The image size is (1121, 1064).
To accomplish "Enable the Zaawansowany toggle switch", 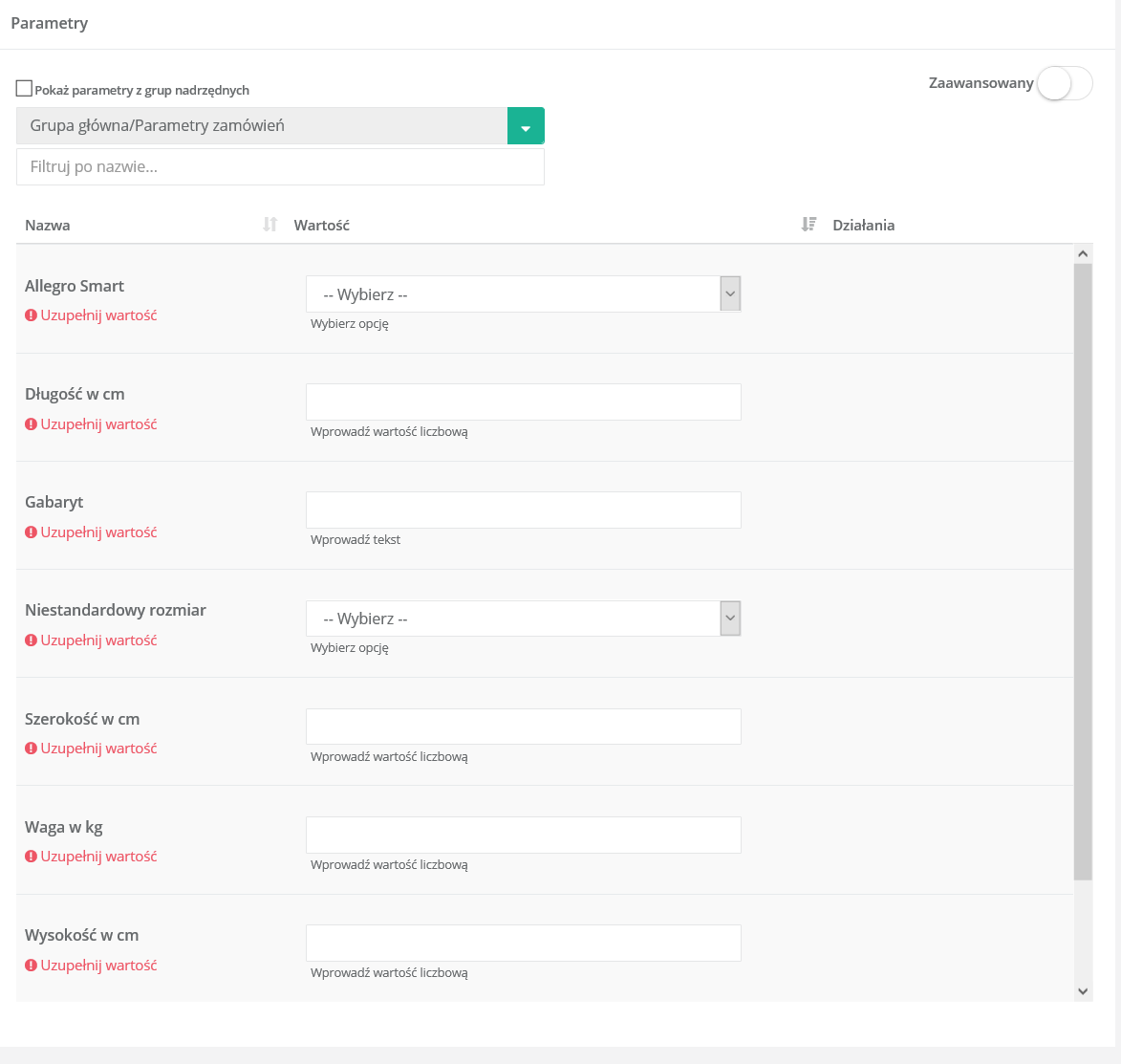I will tap(1064, 84).
